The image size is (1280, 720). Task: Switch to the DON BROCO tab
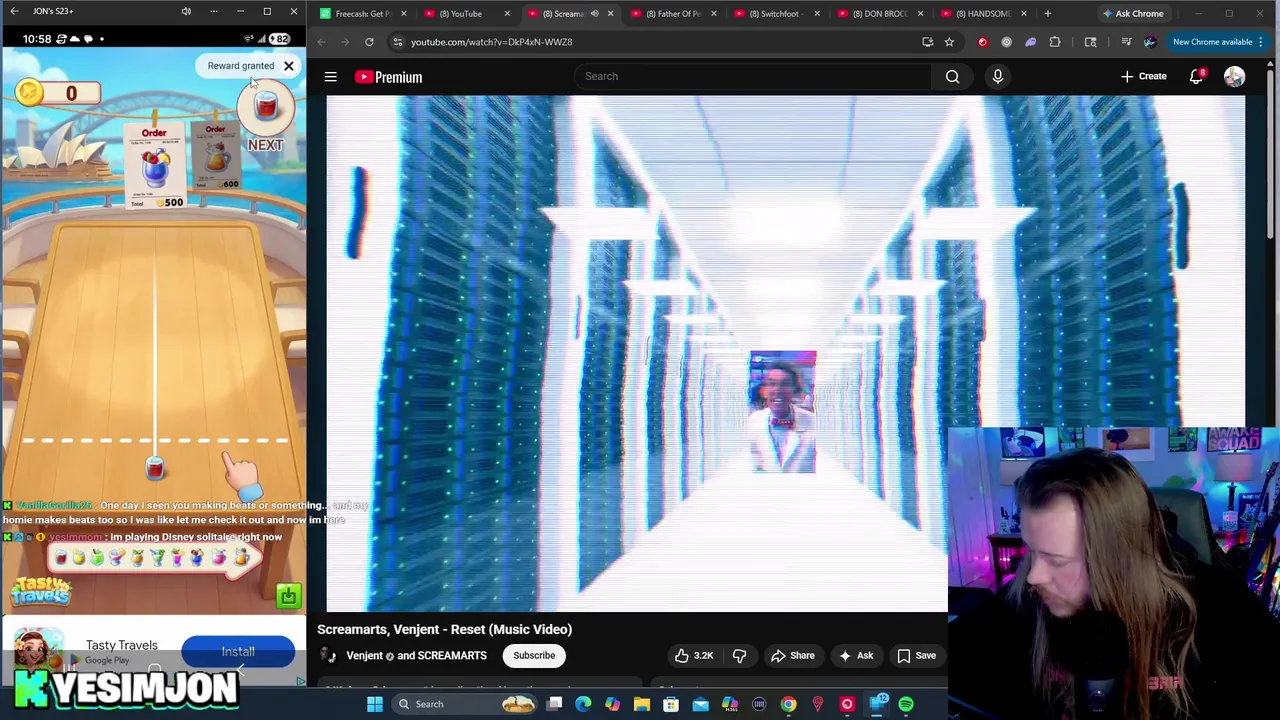(x=880, y=14)
